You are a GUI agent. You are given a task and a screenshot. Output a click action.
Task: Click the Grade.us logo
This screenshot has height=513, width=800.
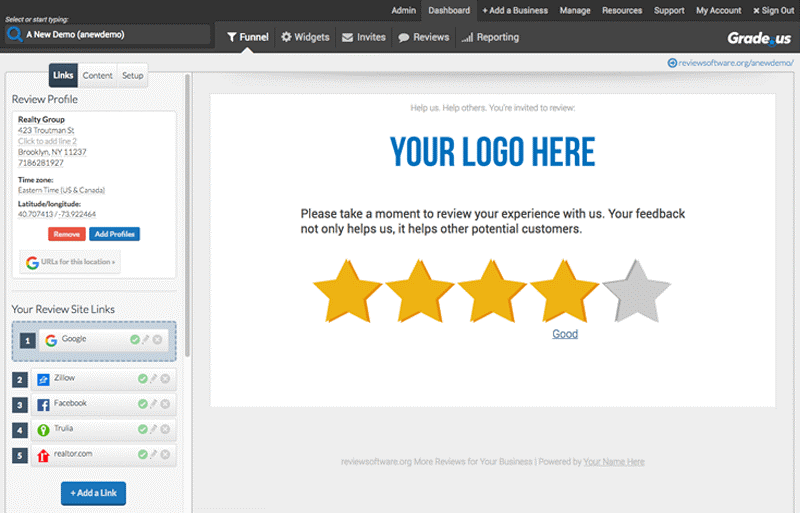pos(760,37)
